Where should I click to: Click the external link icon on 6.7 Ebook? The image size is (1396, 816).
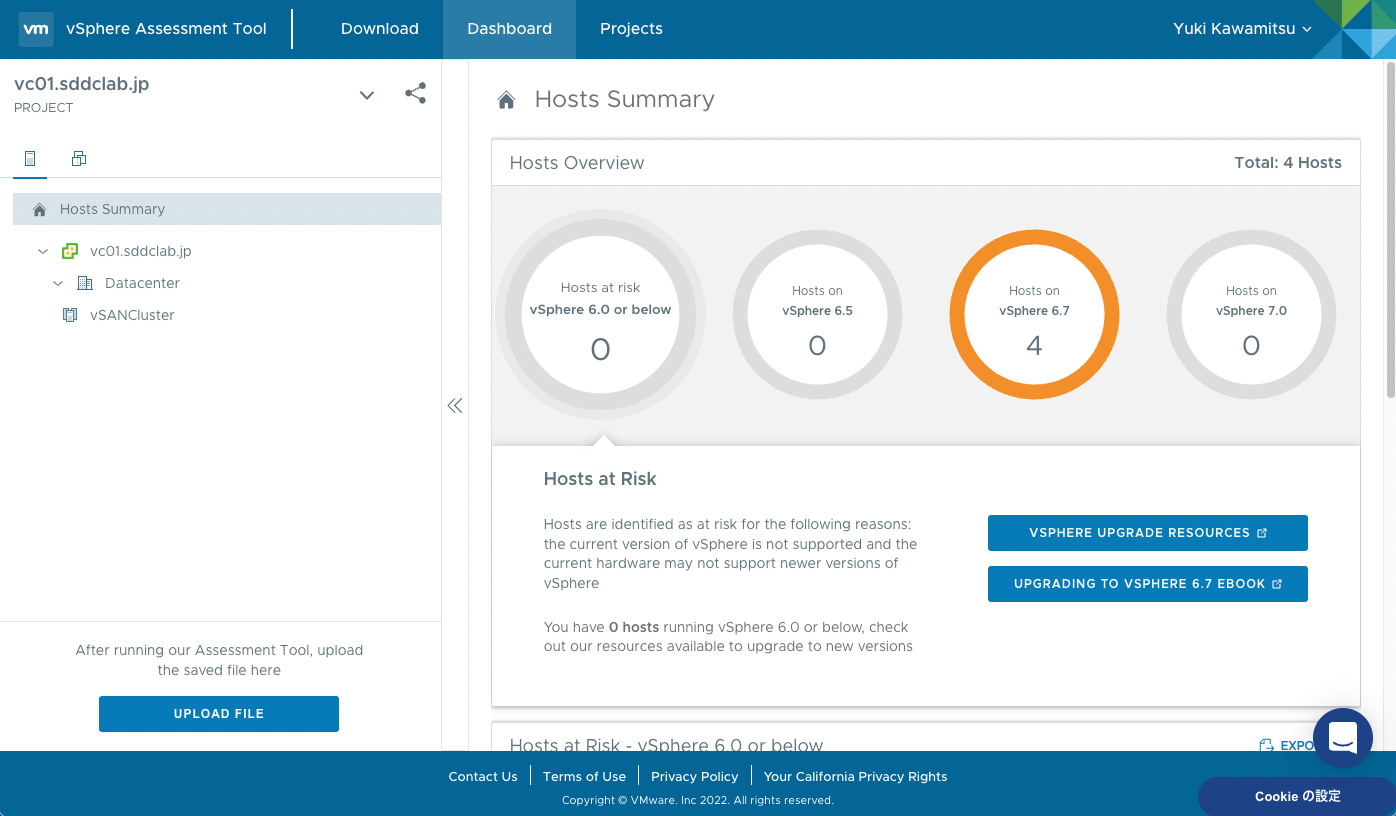1277,584
